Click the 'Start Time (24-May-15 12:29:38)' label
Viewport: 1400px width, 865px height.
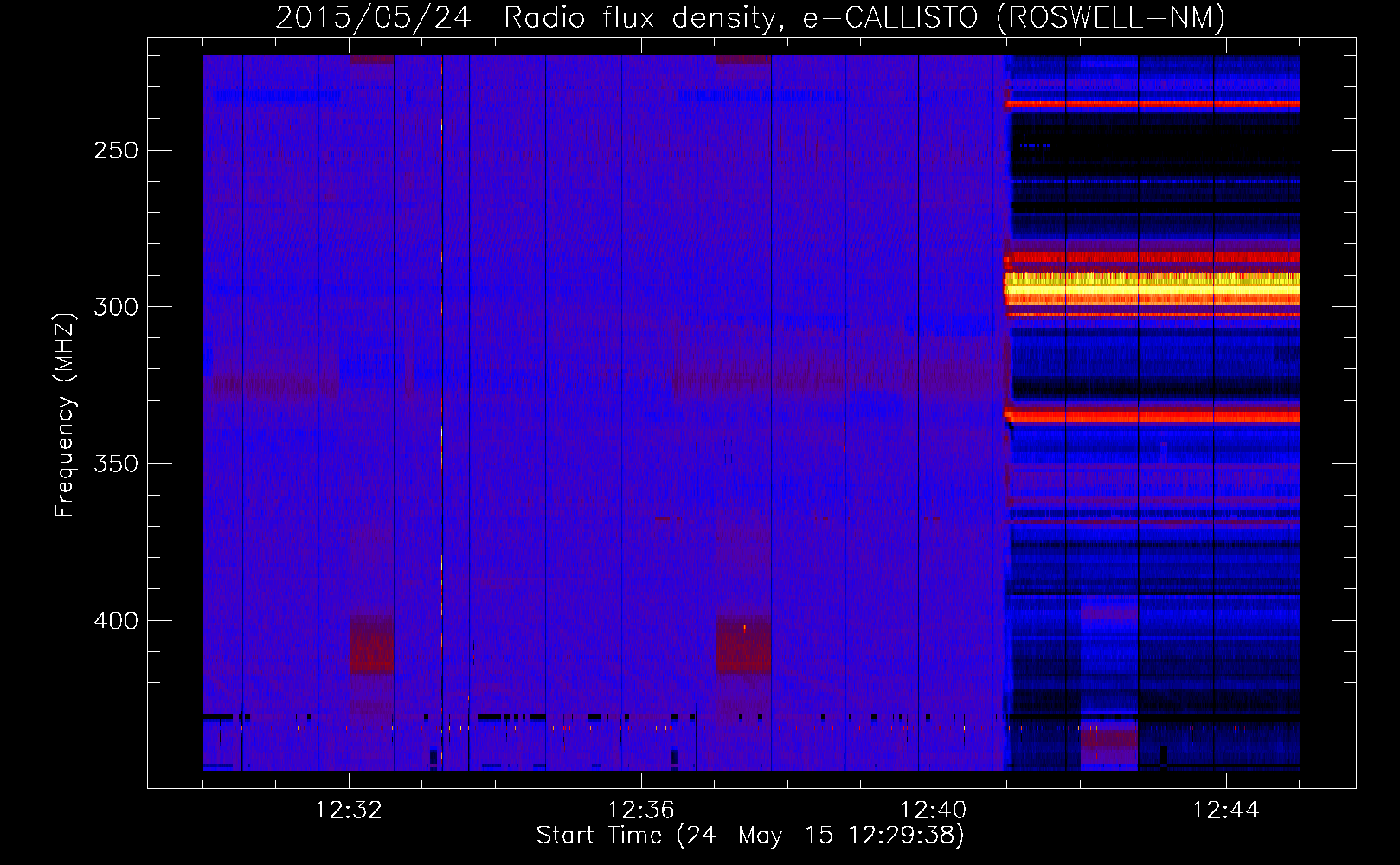pyautogui.click(x=749, y=836)
